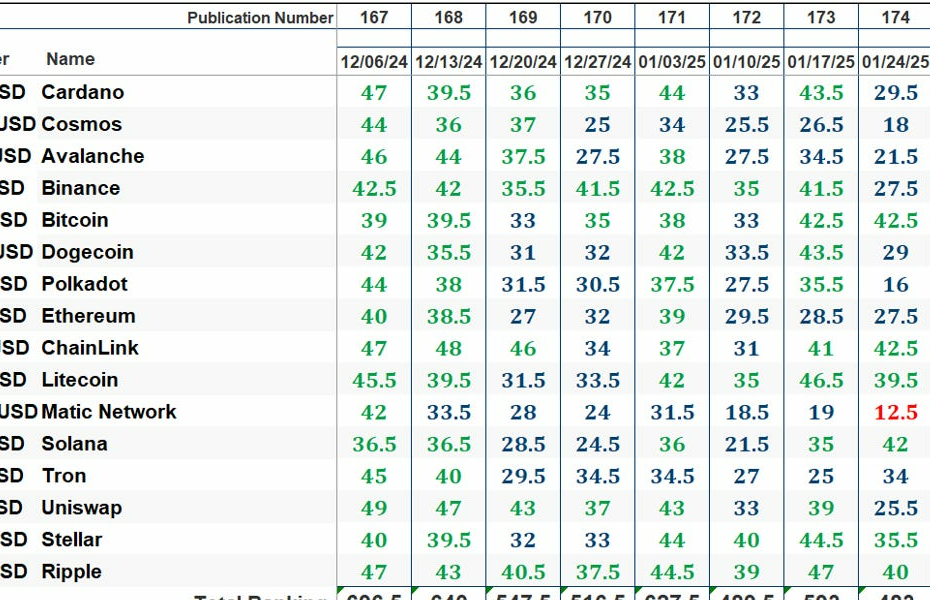The width and height of the screenshot is (930, 600).
Task: Click Solana's 42 value under 01/24/25
Action: pyautogui.click(x=896, y=444)
